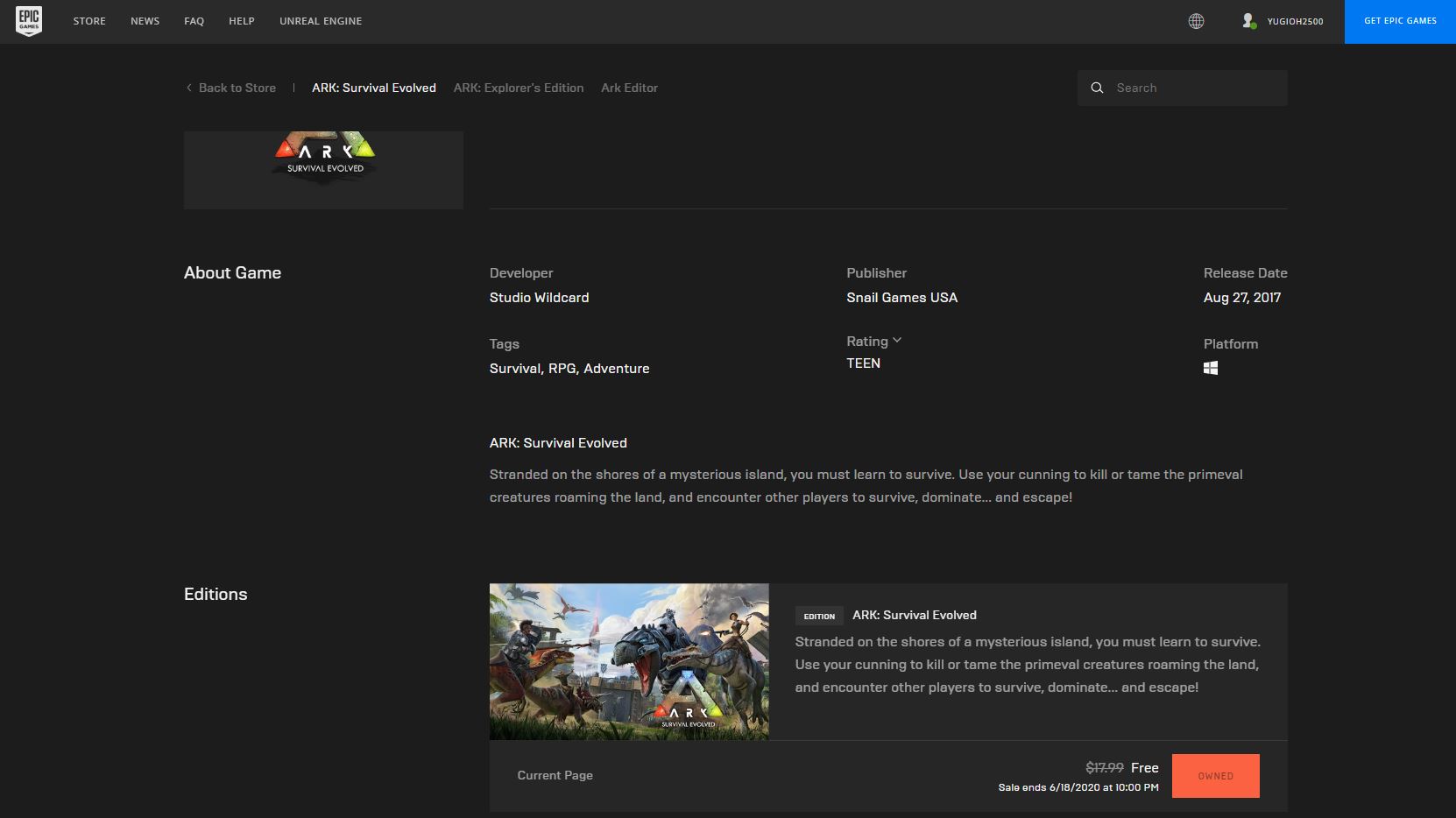Click the OWNED button
Image resolution: width=1456 pixels, height=818 pixels.
pos(1215,776)
